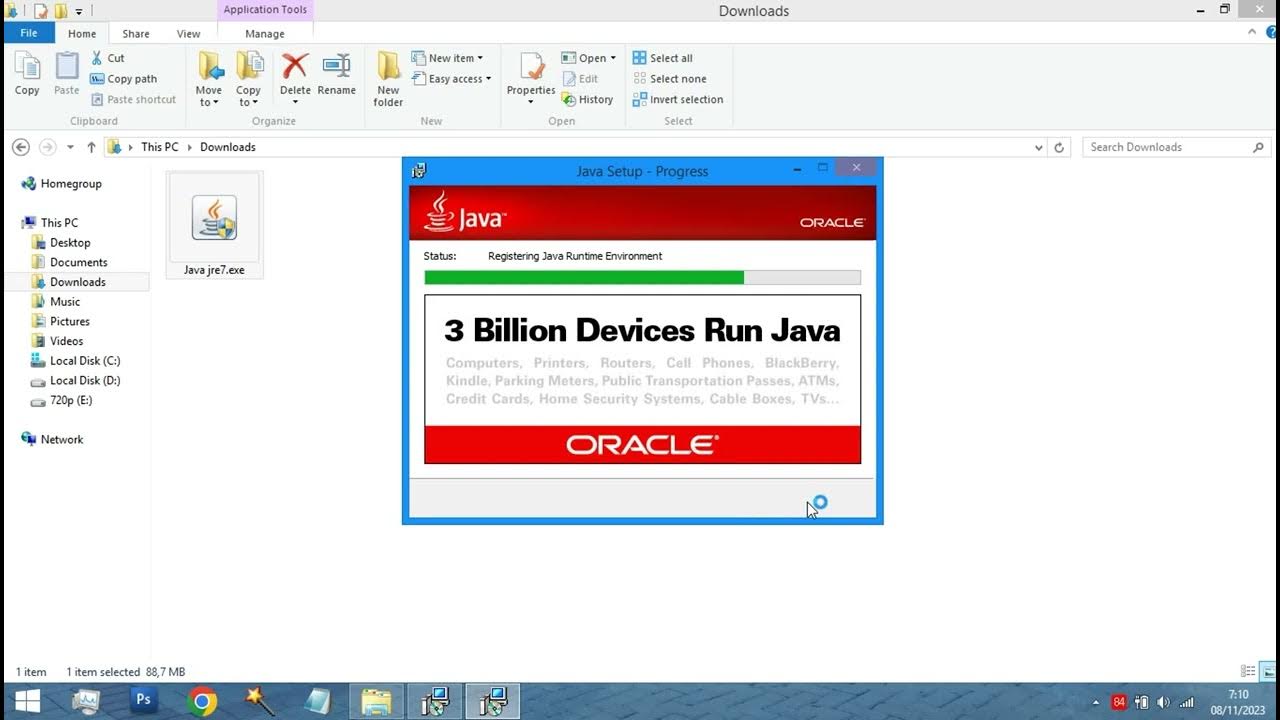
Task: Click Select none in ribbon
Action: [x=669, y=79]
